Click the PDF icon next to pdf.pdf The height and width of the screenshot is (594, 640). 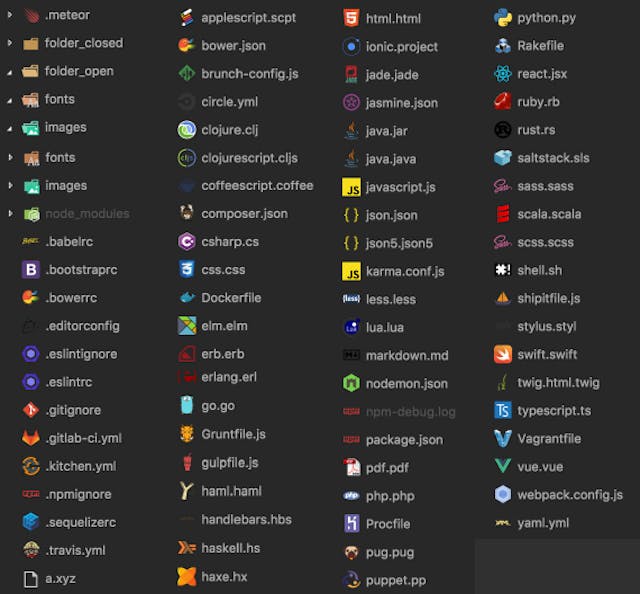tap(351, 467)
